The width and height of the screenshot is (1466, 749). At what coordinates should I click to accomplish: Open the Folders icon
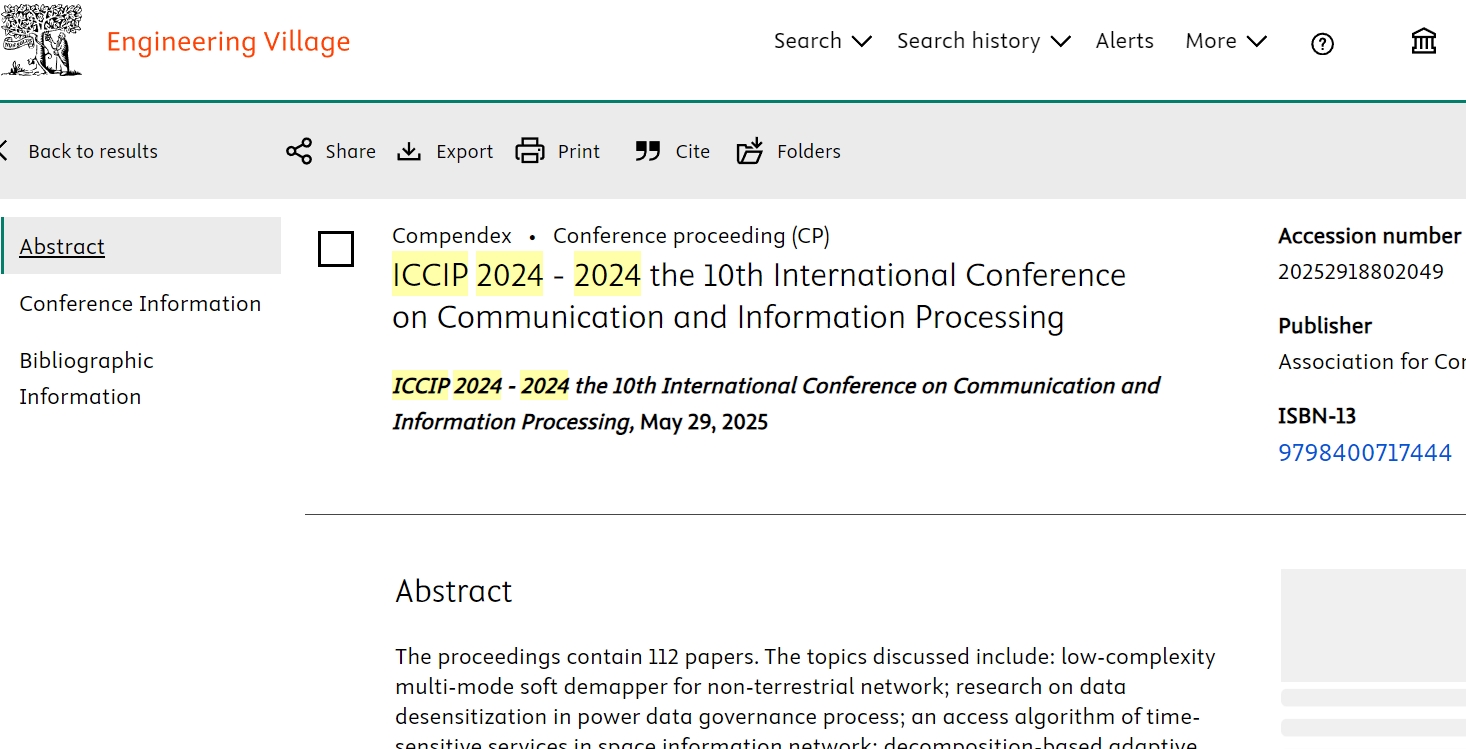click(750, 152)
